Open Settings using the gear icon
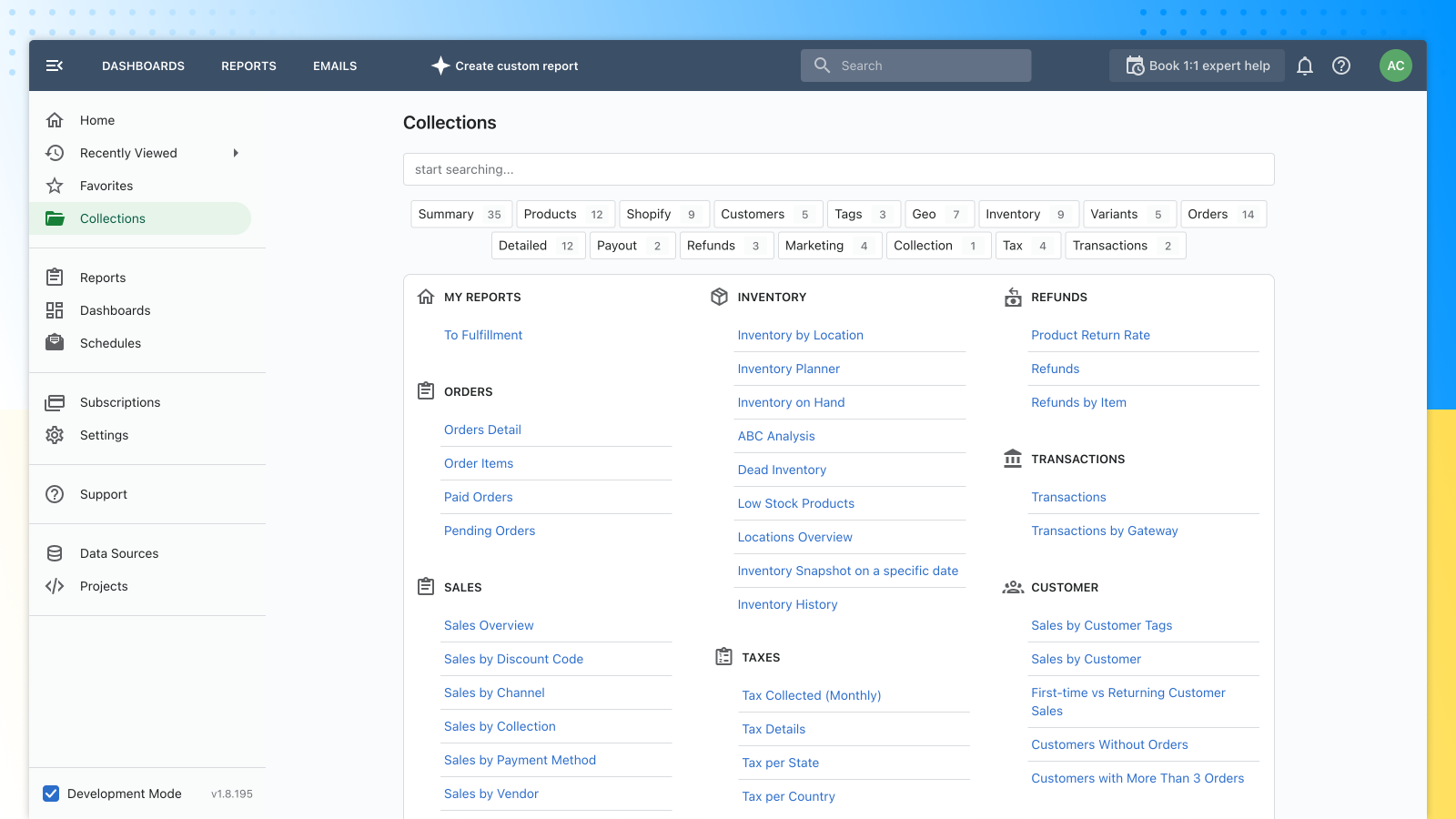The image size is (1456, 819). tap(55, 435)
